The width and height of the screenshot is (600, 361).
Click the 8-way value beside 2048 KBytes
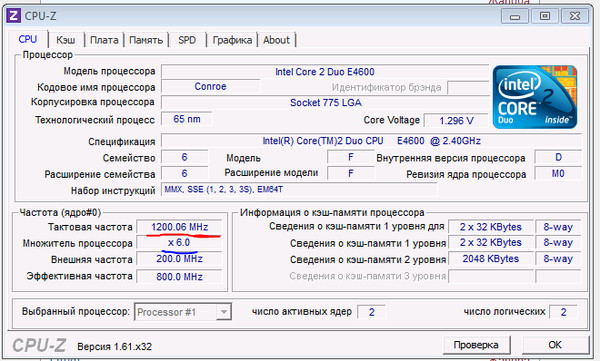pos(558,259)
